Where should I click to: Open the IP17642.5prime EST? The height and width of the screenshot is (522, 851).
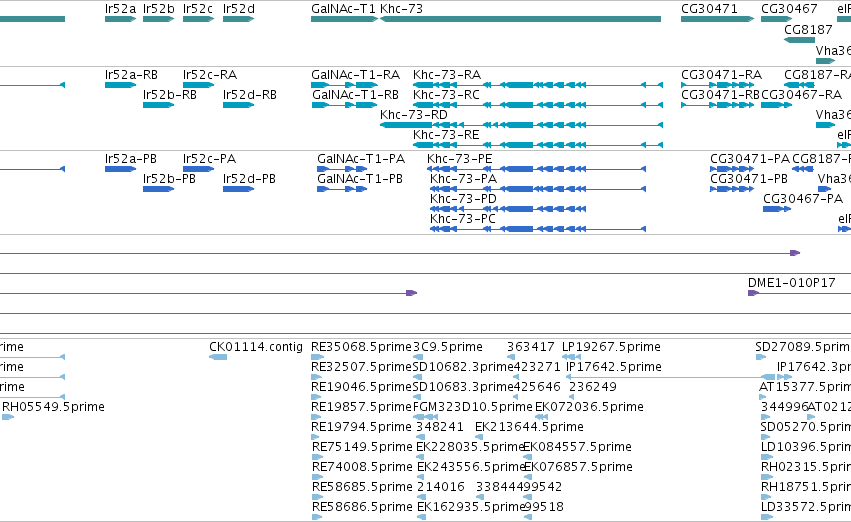point(671,377)
